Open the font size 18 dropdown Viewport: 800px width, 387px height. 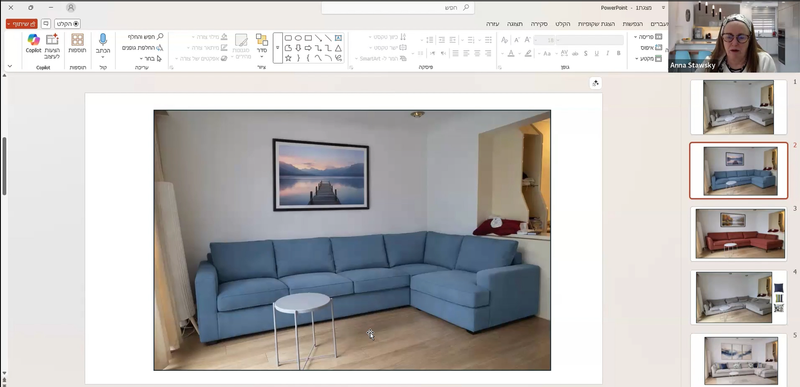tap(544, 40)
